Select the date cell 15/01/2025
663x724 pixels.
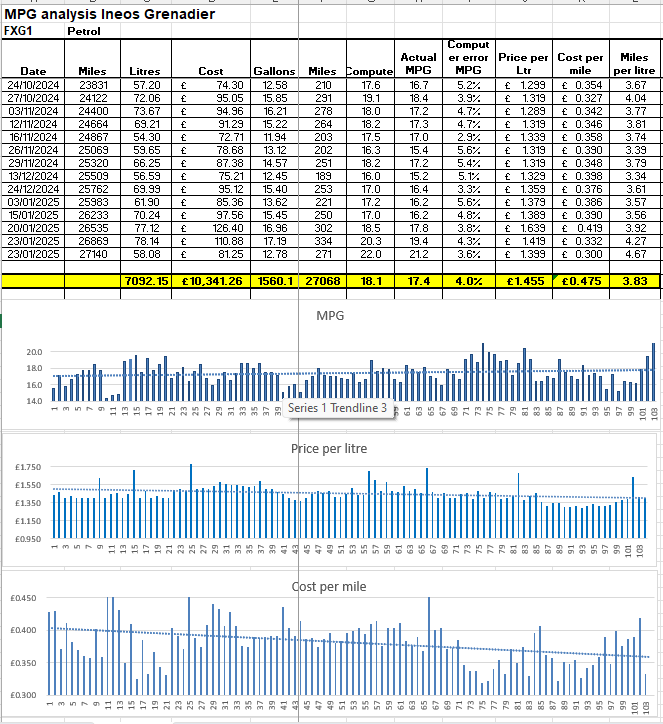click(33, 215)
